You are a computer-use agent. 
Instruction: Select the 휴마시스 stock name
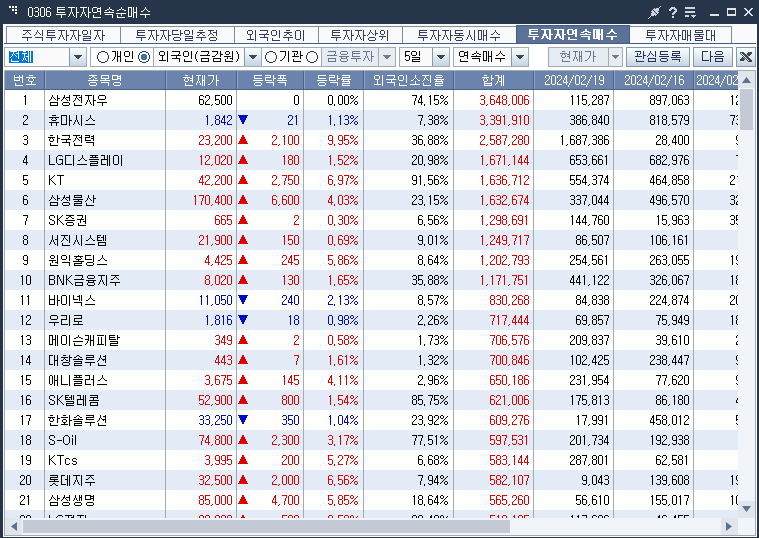coord(72,120)
